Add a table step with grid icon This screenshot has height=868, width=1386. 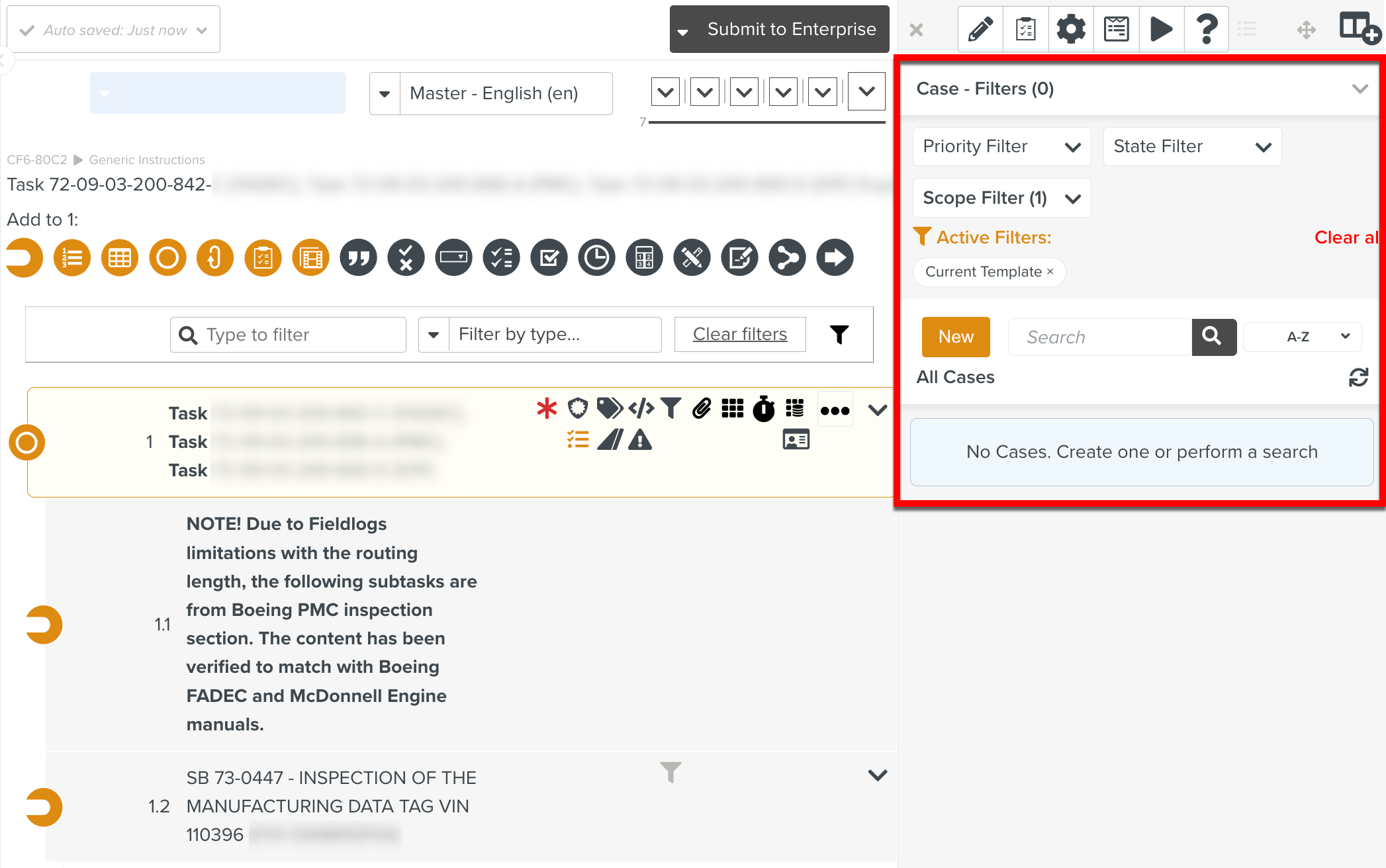[120, 257]
